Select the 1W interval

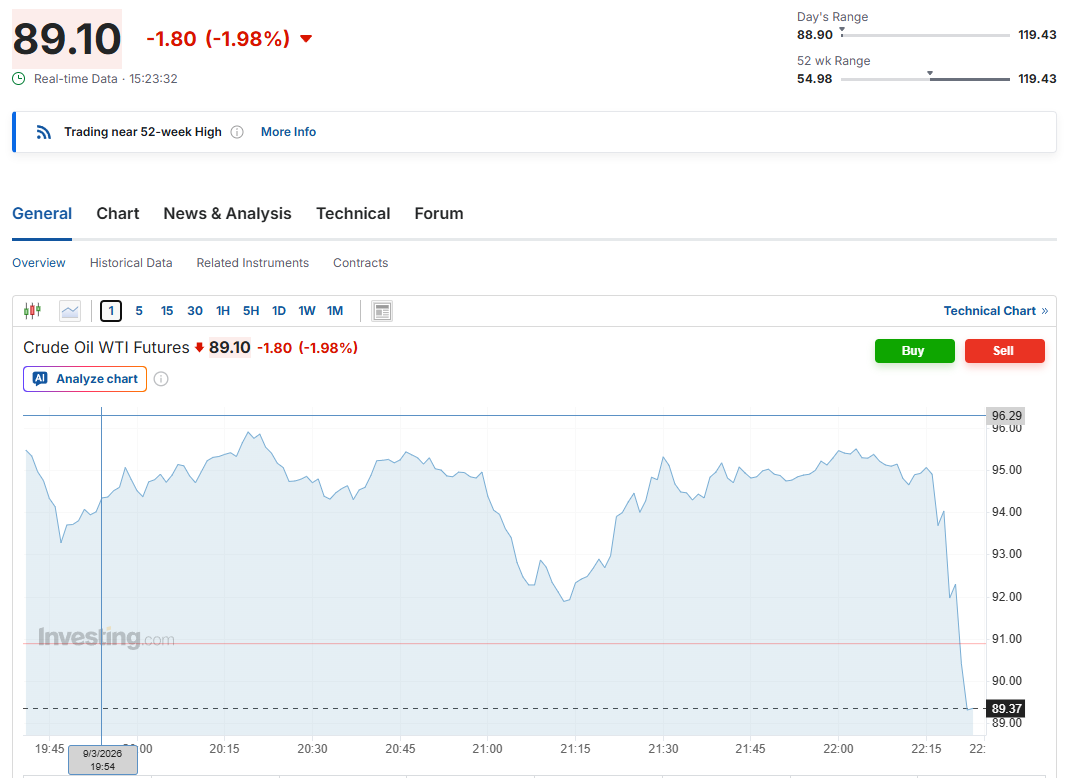pos(307,311)
